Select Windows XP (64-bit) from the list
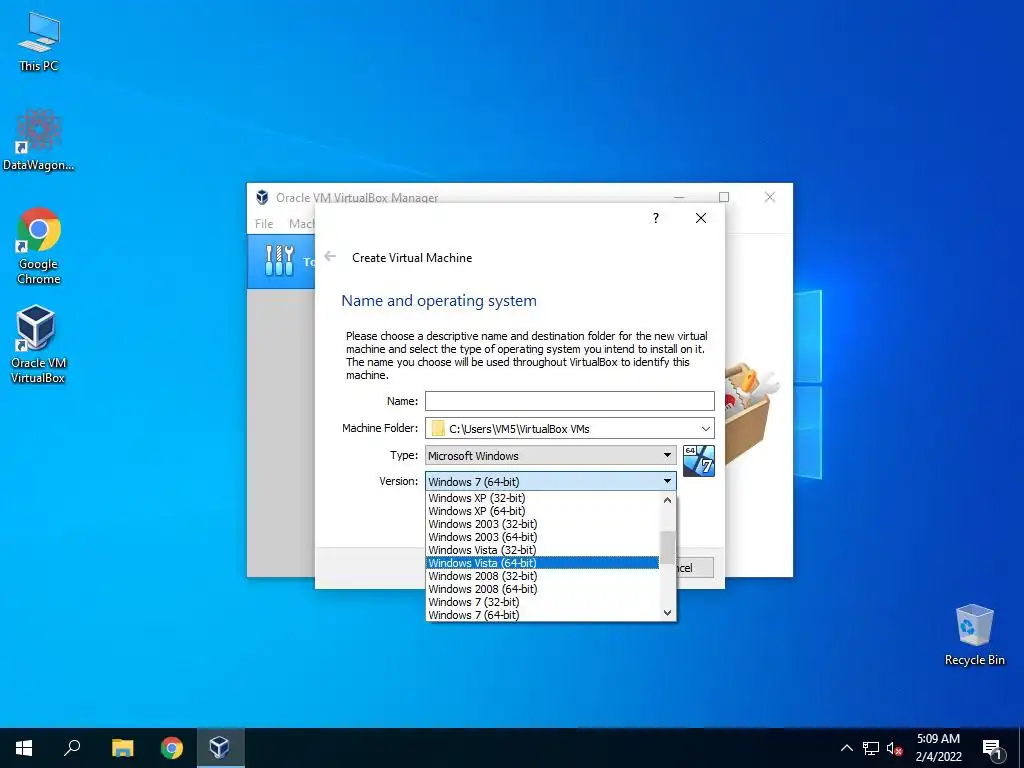This screenshot has height=768, width=1024. [x=542, y=511]
